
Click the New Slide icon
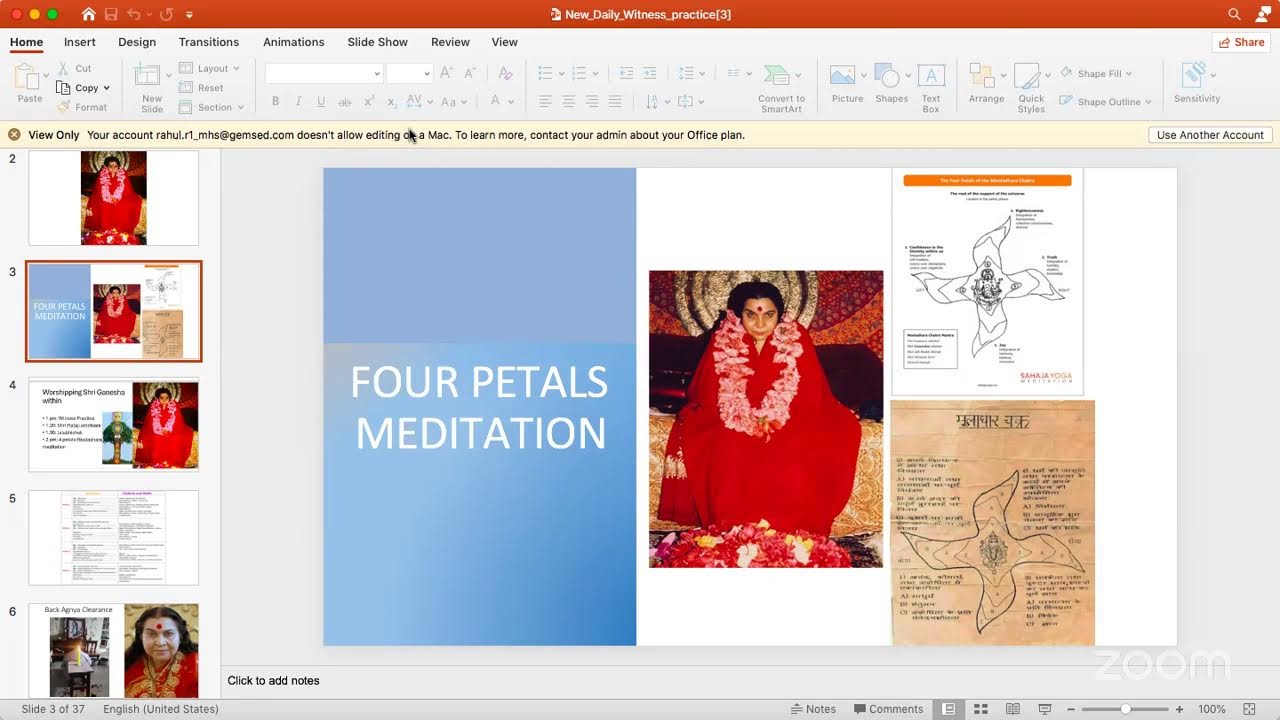click(147, 76)
